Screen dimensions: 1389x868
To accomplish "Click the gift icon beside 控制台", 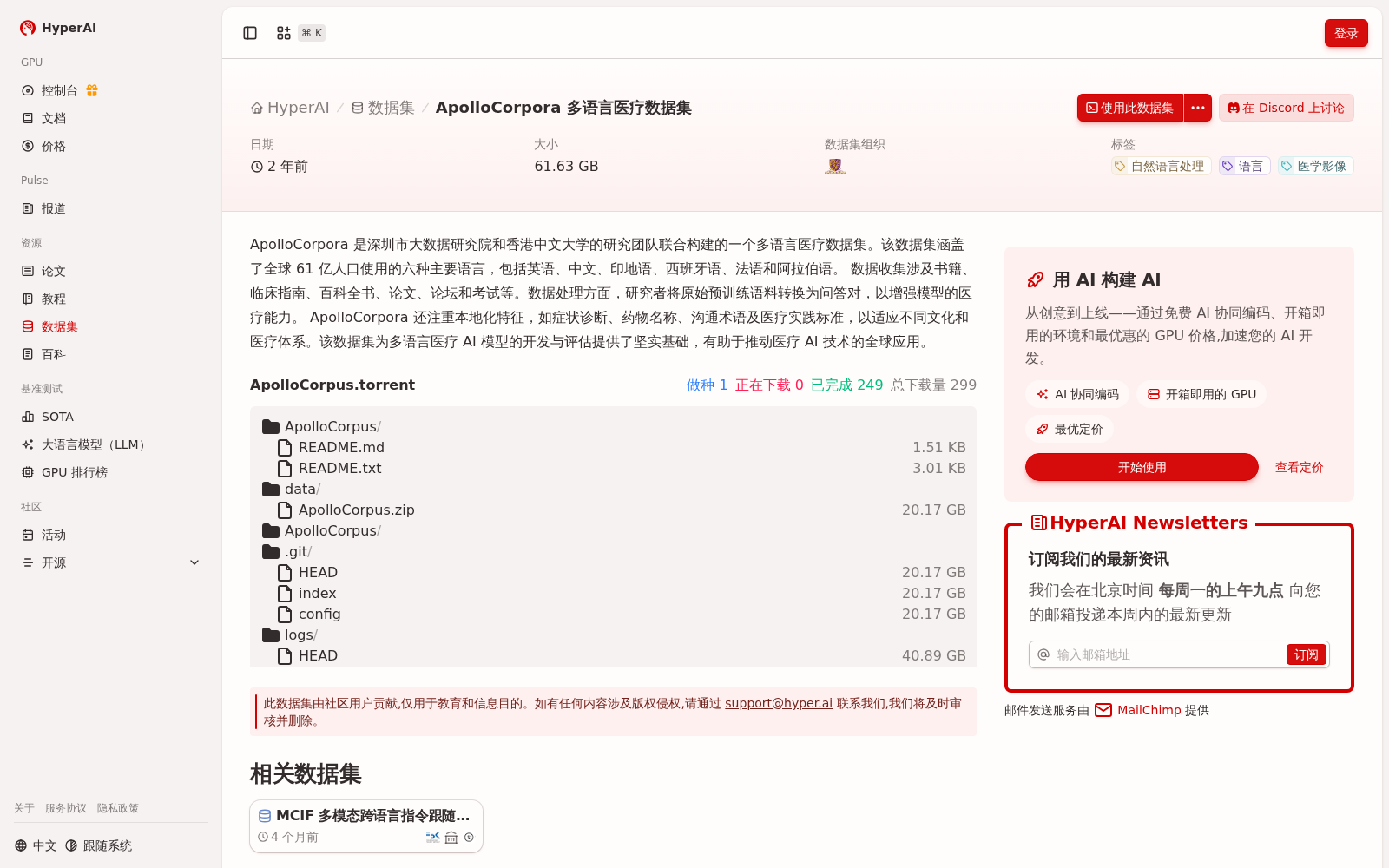I will (x=92, y=90).
